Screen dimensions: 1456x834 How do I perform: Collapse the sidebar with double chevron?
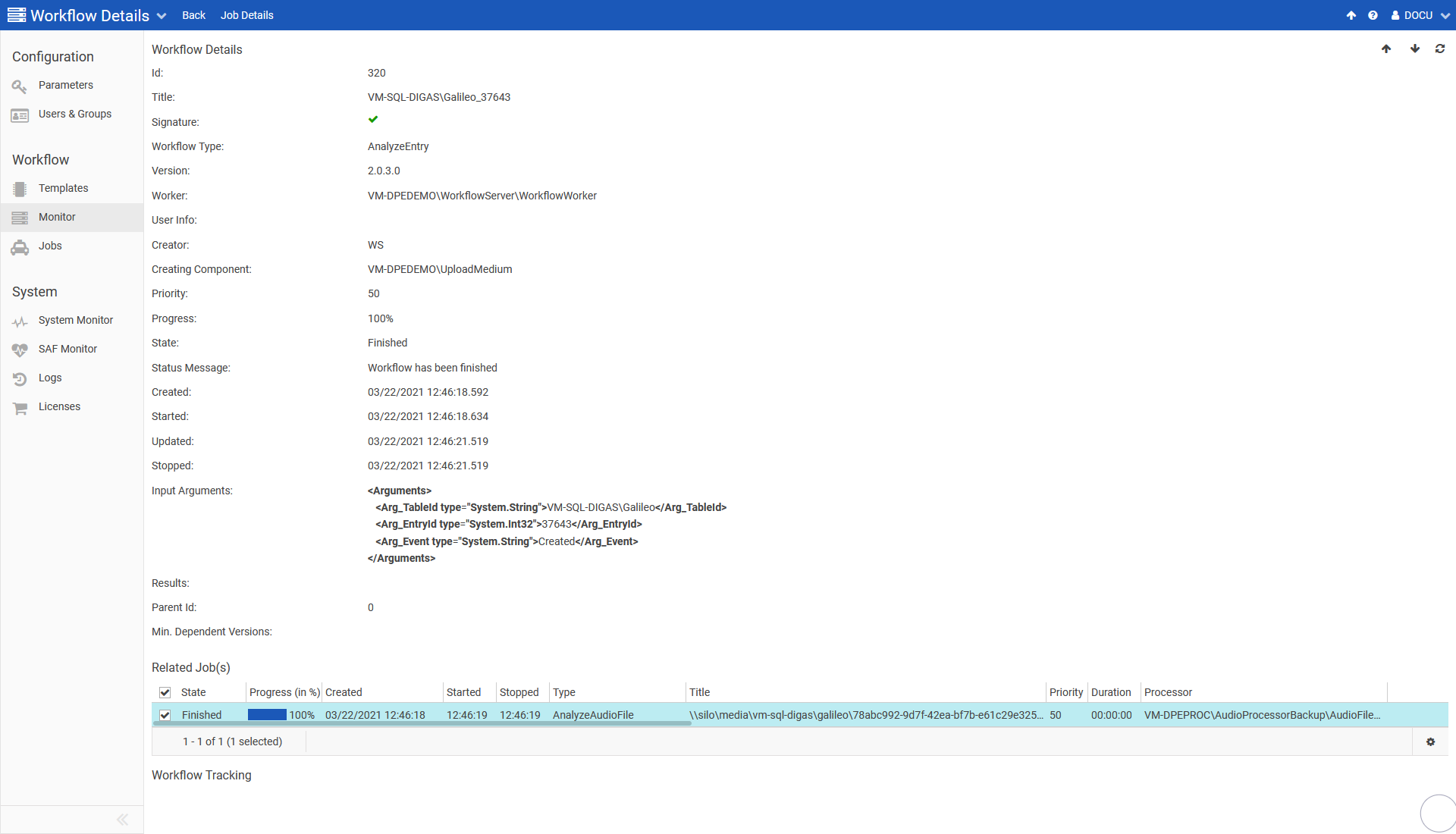tap(122, 819)
